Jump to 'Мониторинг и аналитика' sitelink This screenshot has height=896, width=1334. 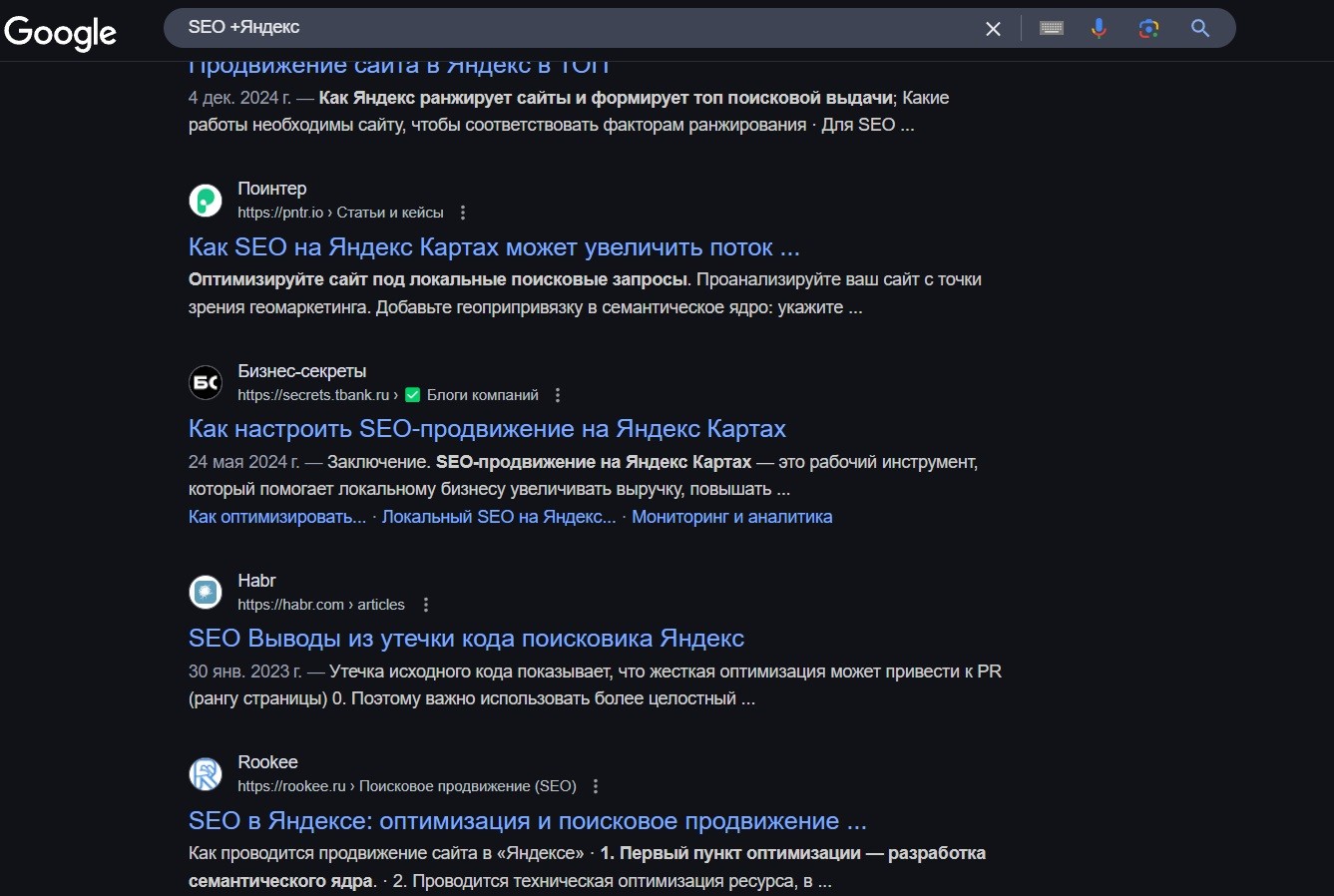coord(731,517)
